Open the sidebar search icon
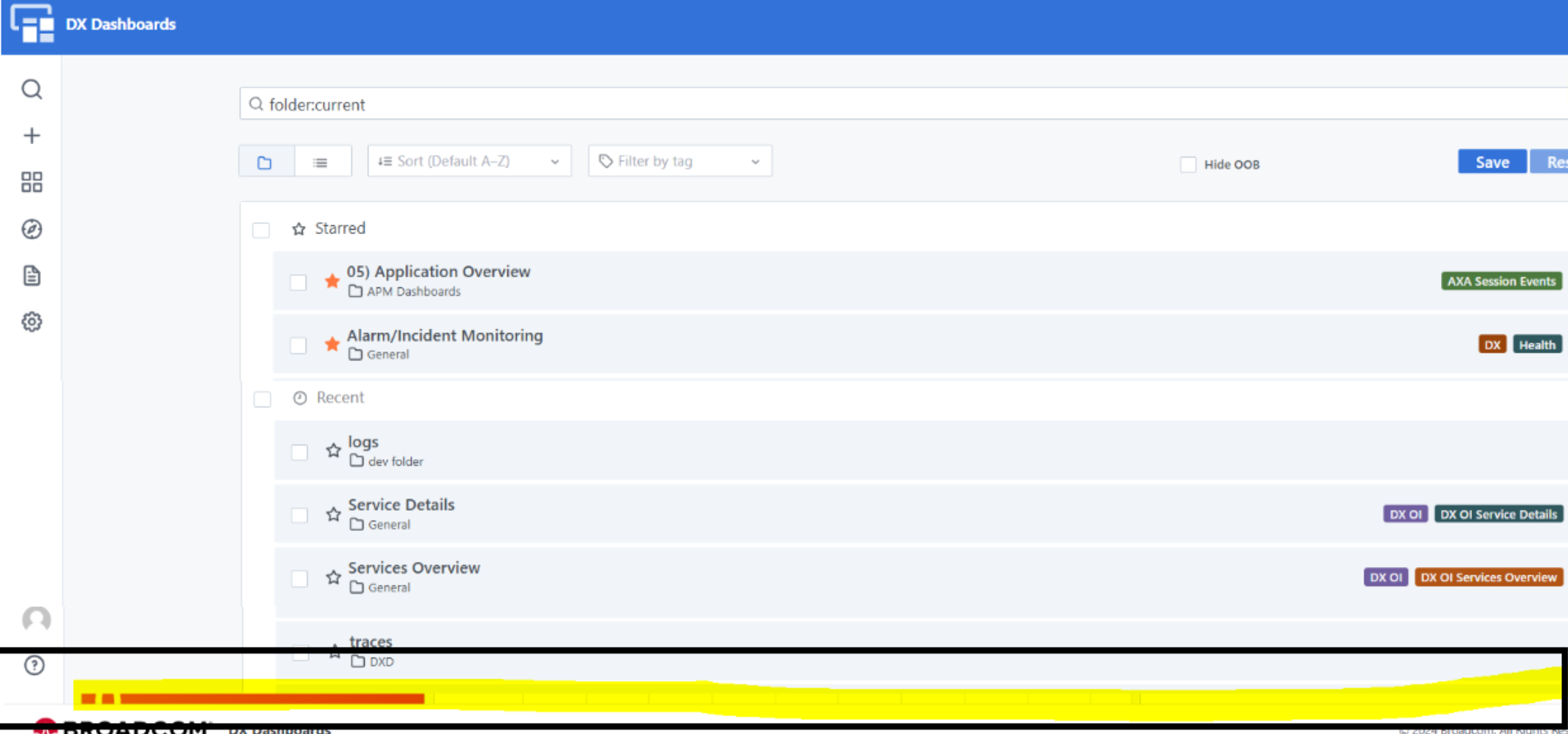 pyautogui.click(x=32, y=89)
